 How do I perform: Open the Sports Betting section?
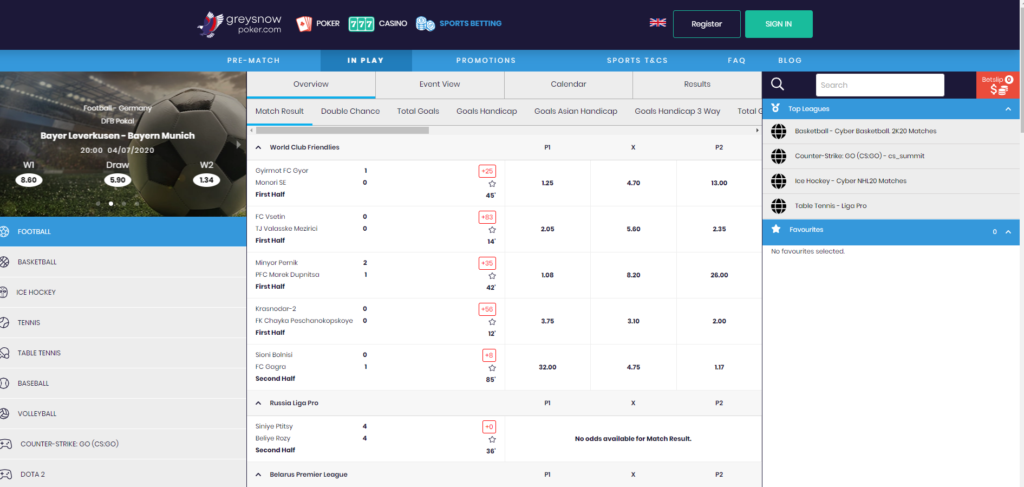458,24
